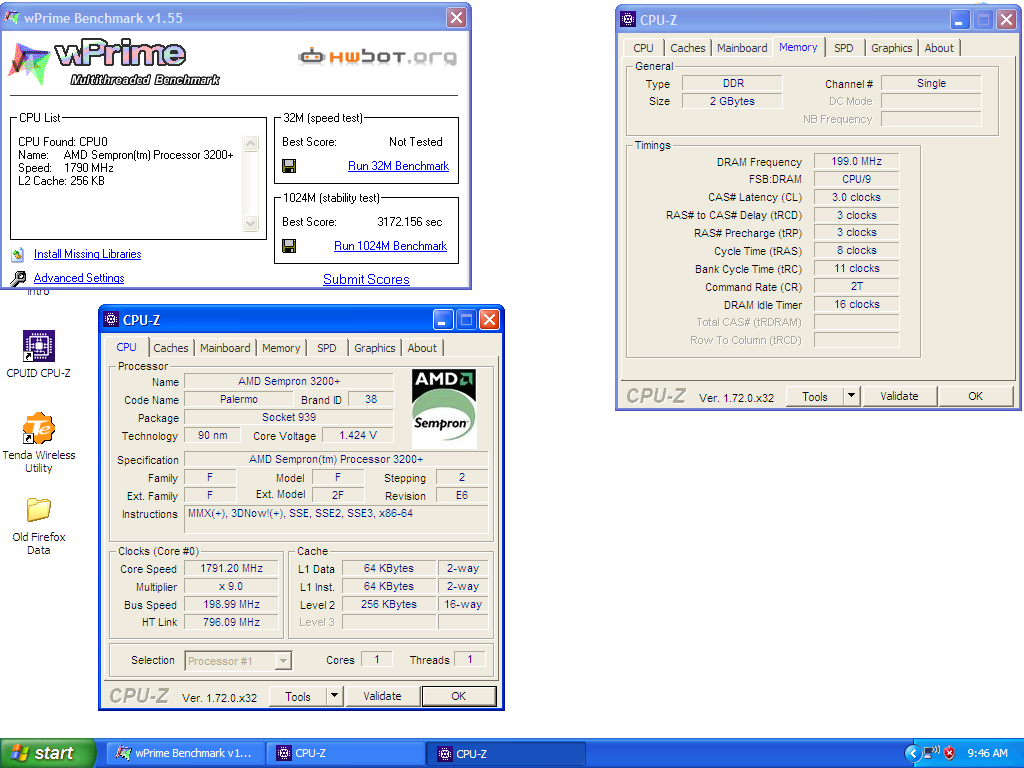Viewport: 1024px width, 768px height.
Task: Switch to Graphics tab in lower CPU-Z window
Action: tap(374, 348)
